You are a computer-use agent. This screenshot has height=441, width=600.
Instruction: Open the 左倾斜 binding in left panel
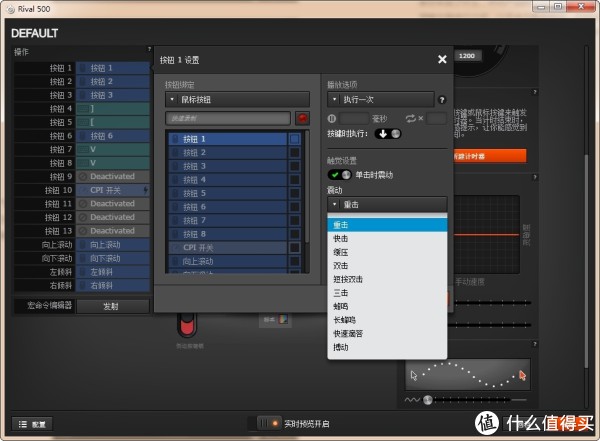(113, 272)
